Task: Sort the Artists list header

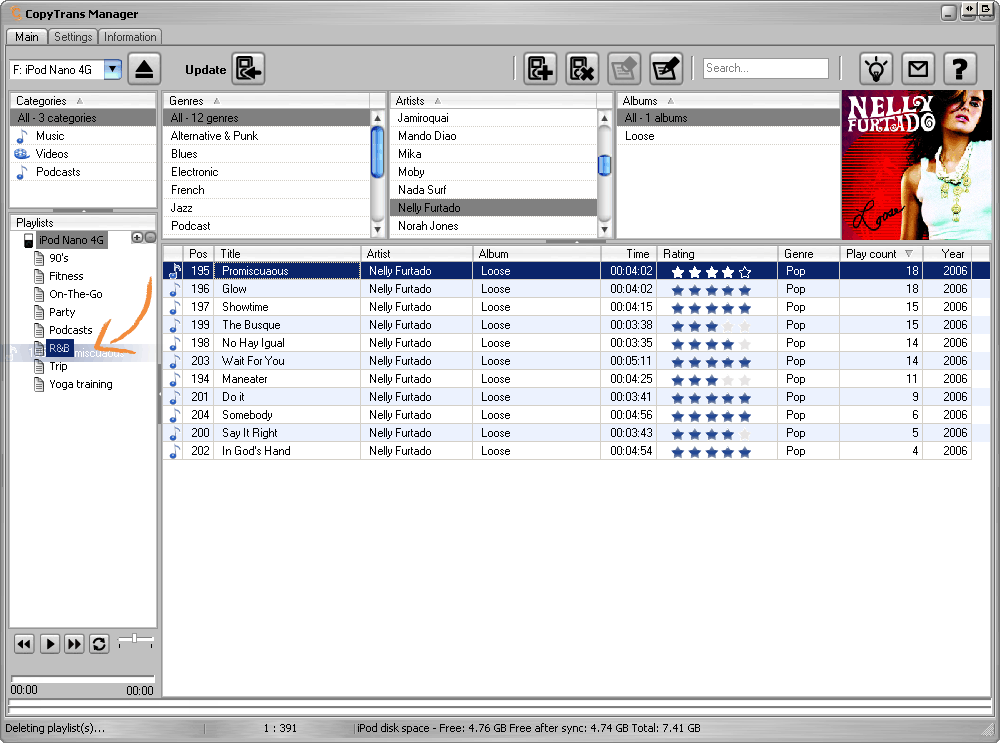Action: pyautogui.click(x=493, y=101)
